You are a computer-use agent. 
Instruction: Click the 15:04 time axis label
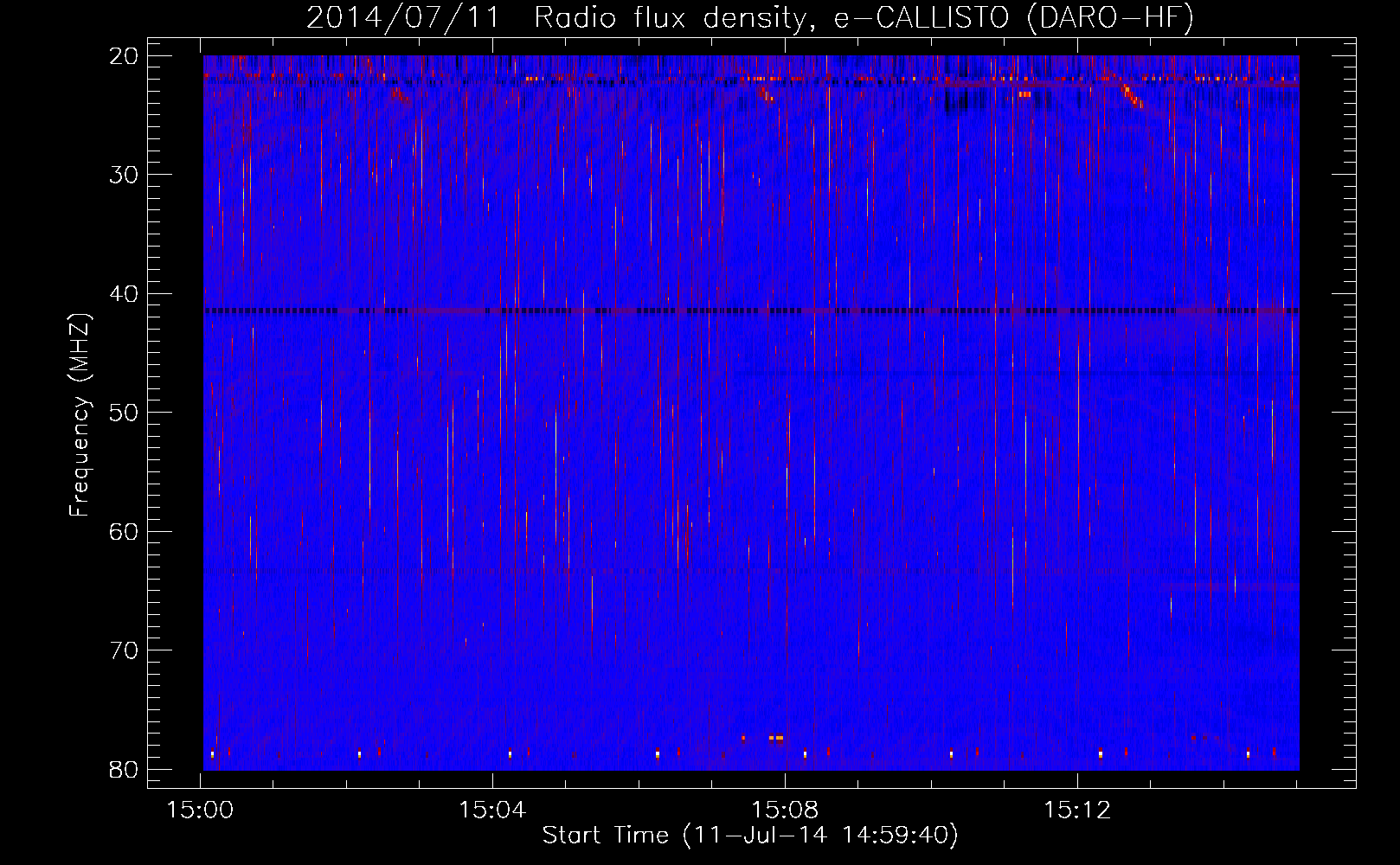pyautogui.click(x=492, y=811)
